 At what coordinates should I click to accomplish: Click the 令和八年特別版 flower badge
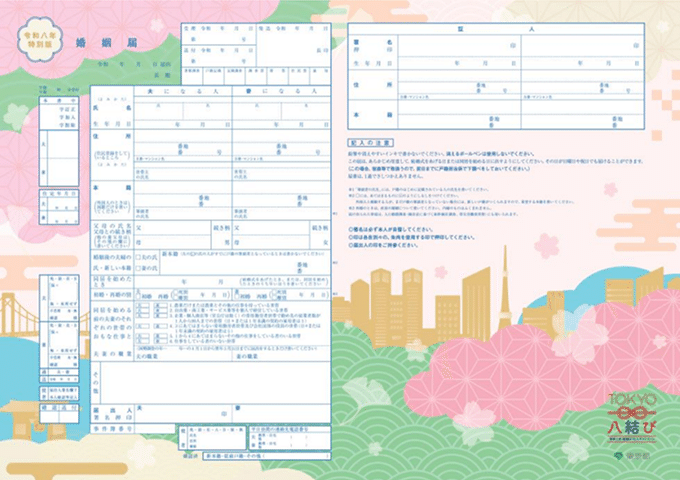coord(40,39)
